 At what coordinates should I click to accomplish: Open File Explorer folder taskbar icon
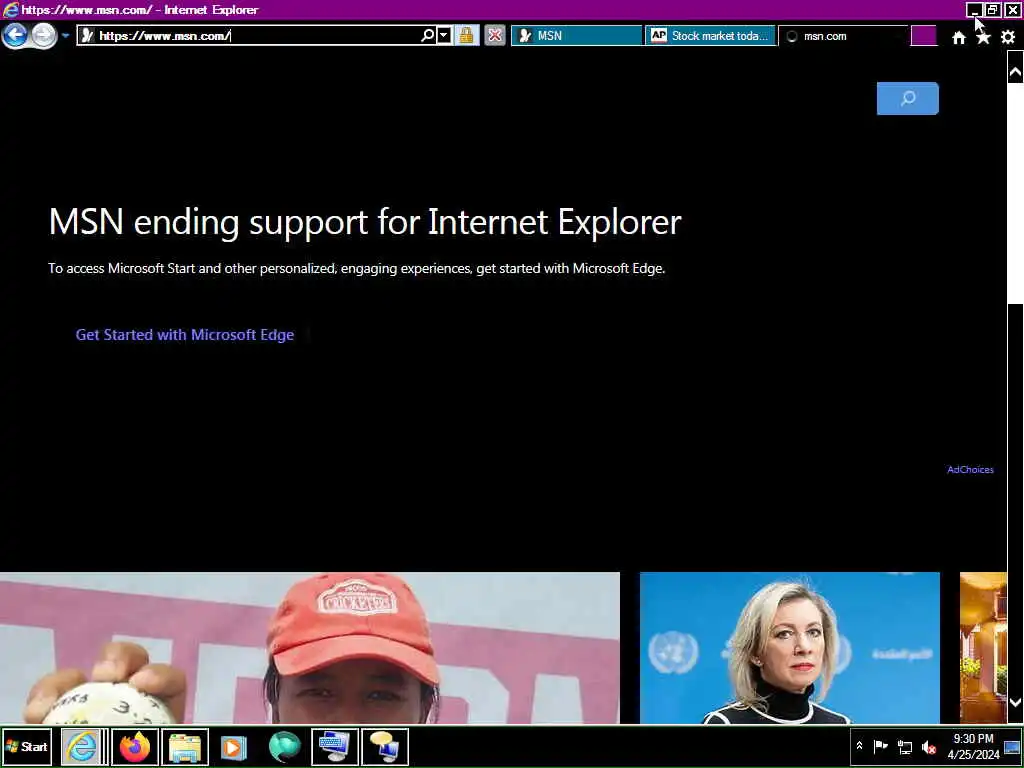[185, 746]
